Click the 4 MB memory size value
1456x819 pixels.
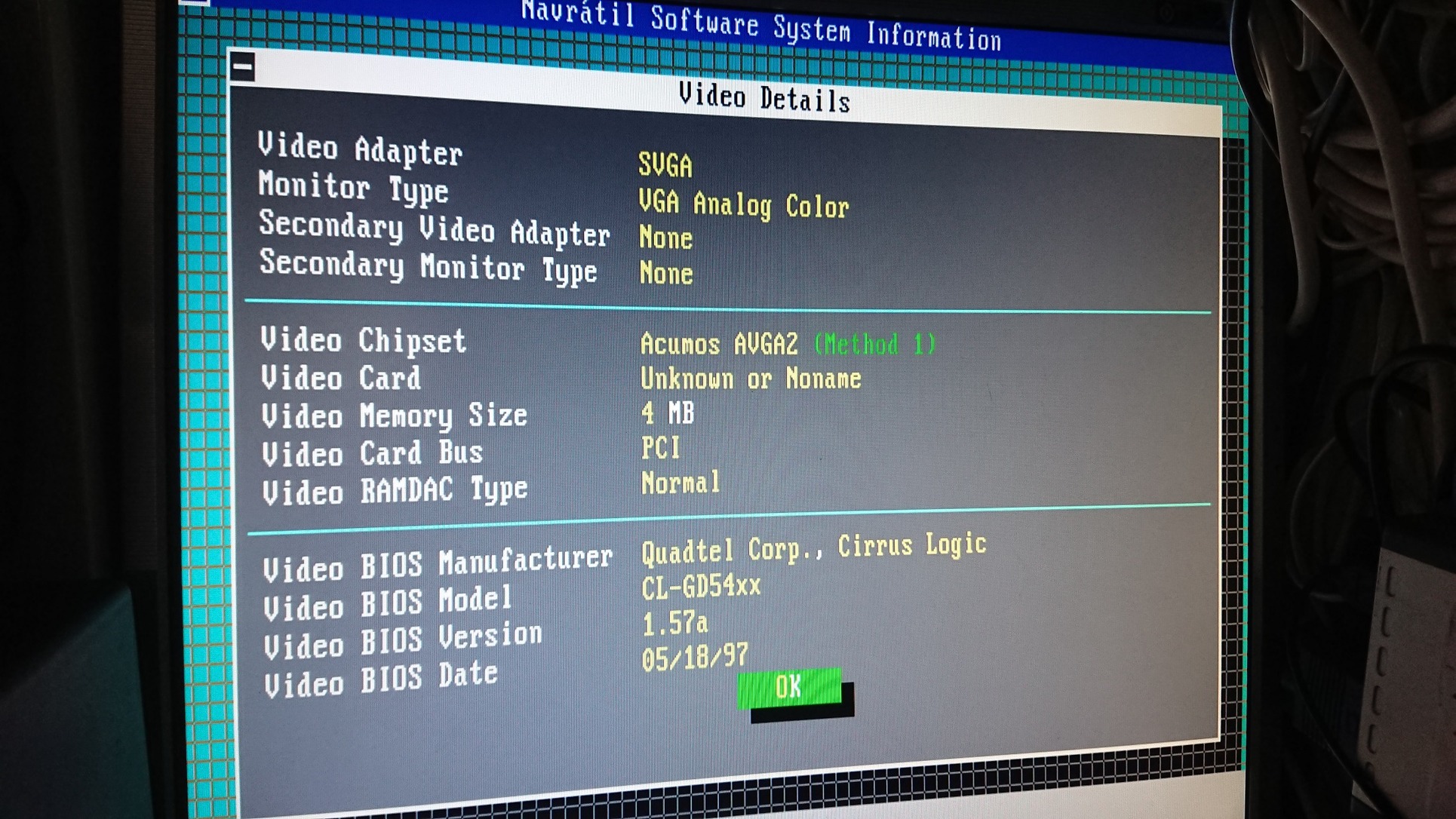tap(668, 413)
